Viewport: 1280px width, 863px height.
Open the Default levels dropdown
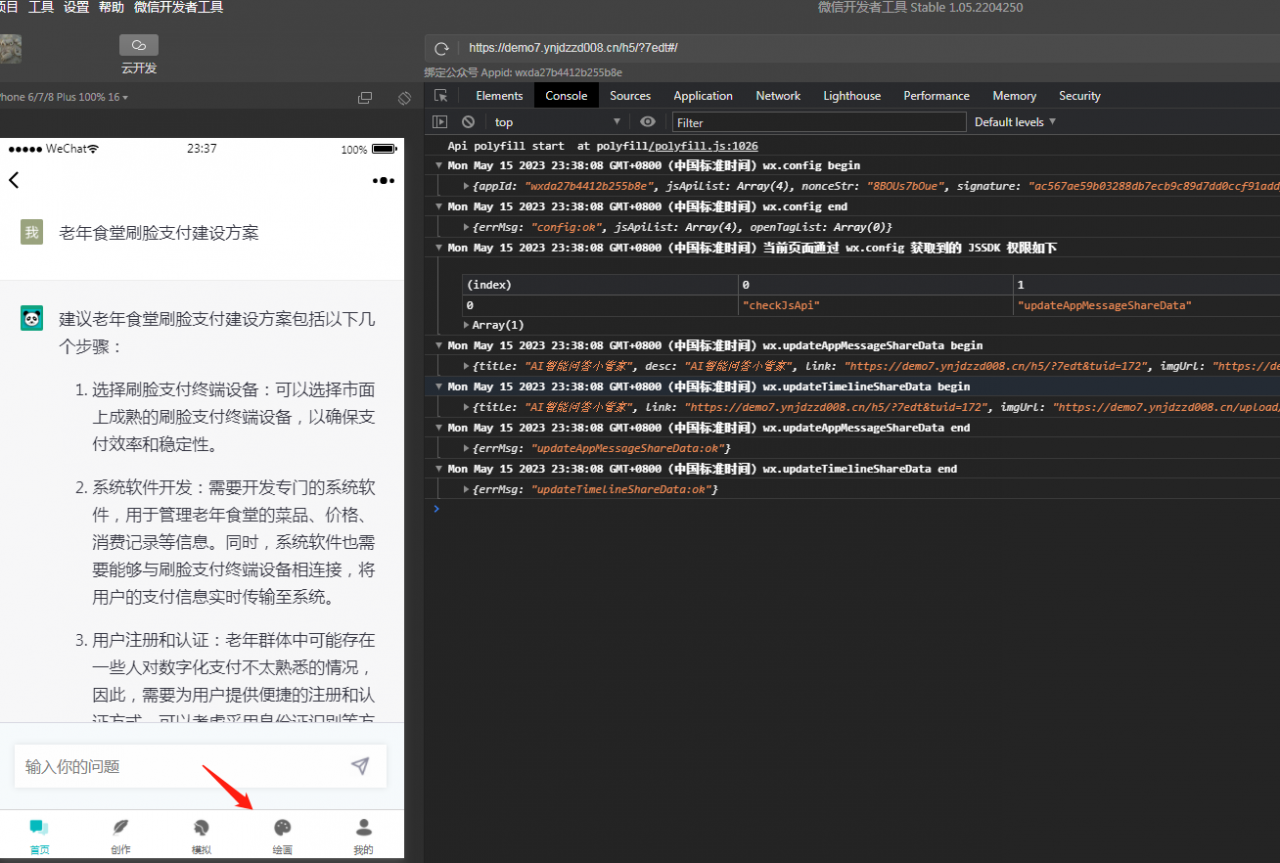point(1015,122)
